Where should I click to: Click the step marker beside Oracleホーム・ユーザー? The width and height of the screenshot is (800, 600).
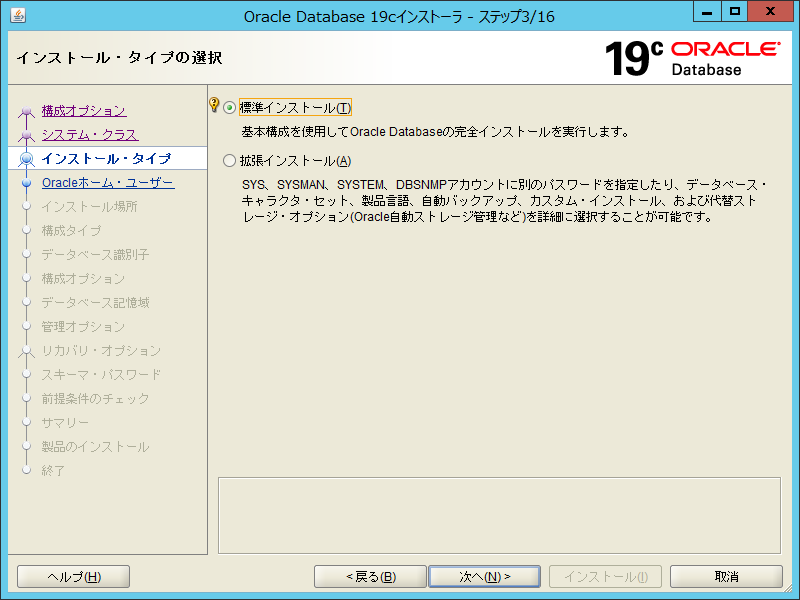click(x=27, y=183)
